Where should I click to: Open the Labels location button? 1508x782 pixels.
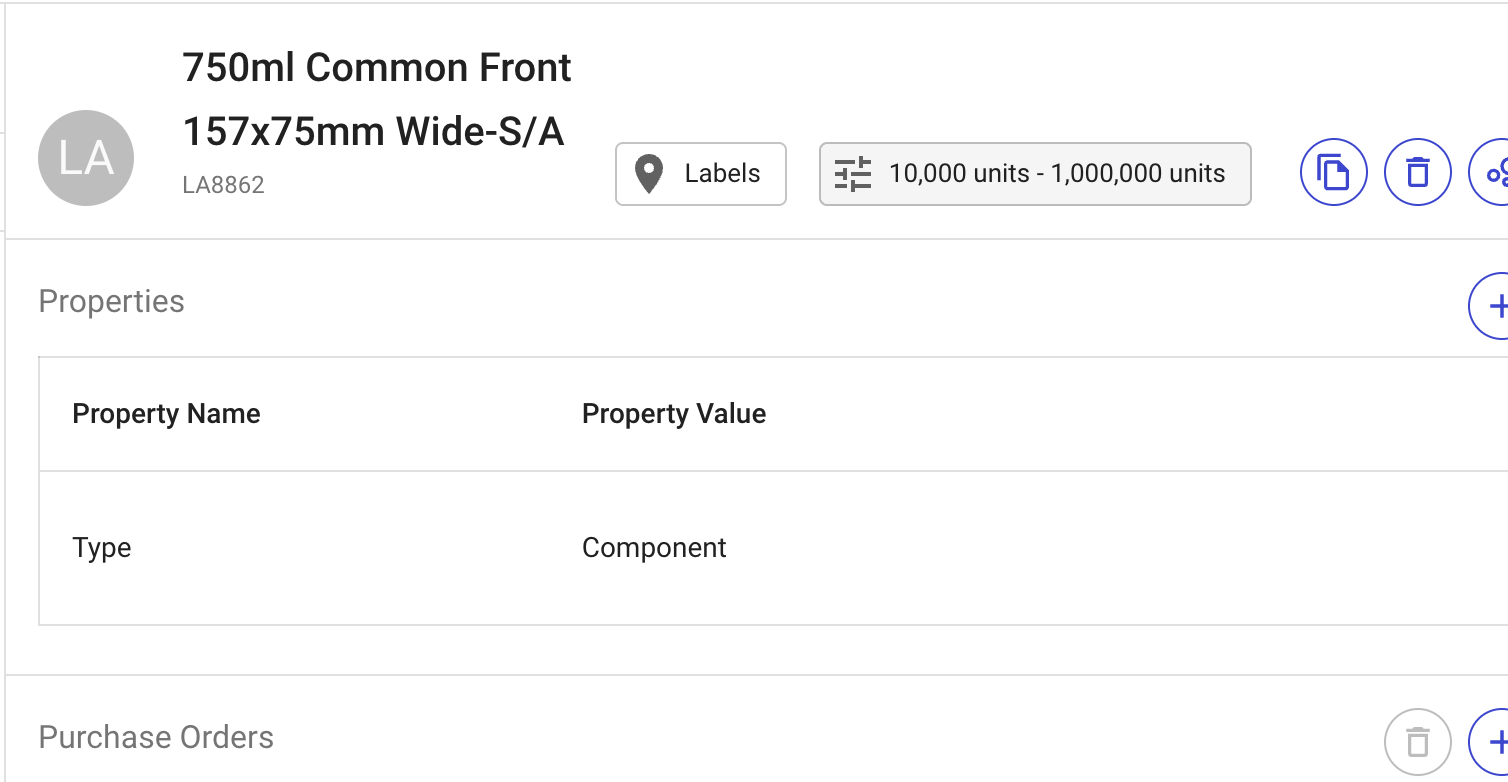[701, 174]
